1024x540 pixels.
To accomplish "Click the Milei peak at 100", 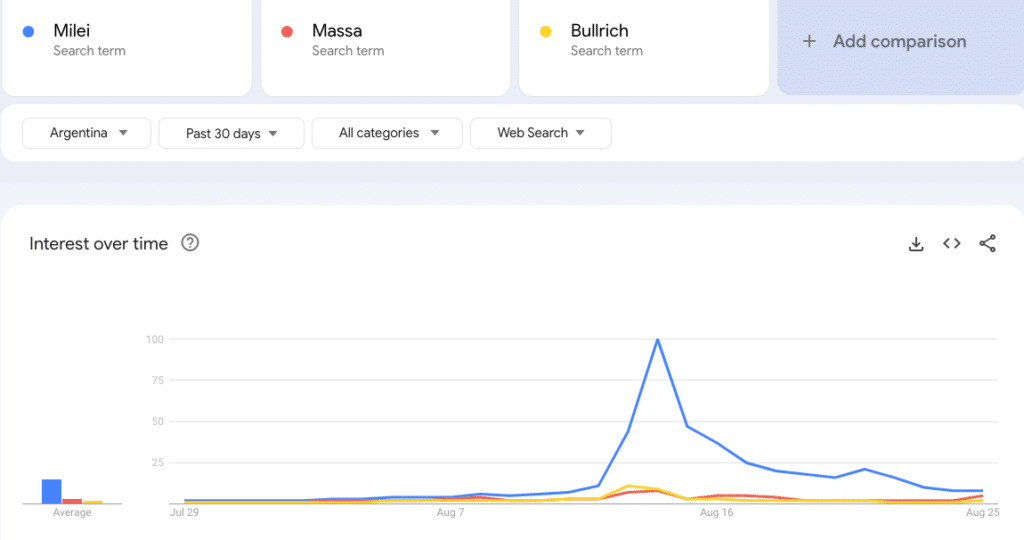I will 657,339.
